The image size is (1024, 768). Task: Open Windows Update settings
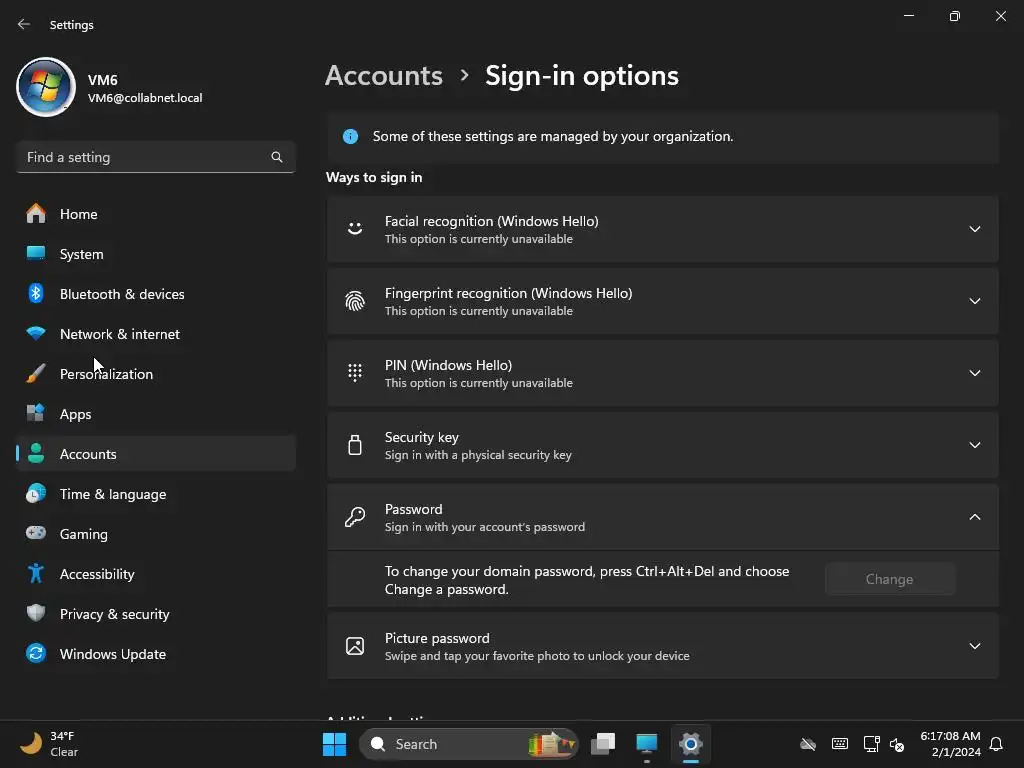click(155, 654)
